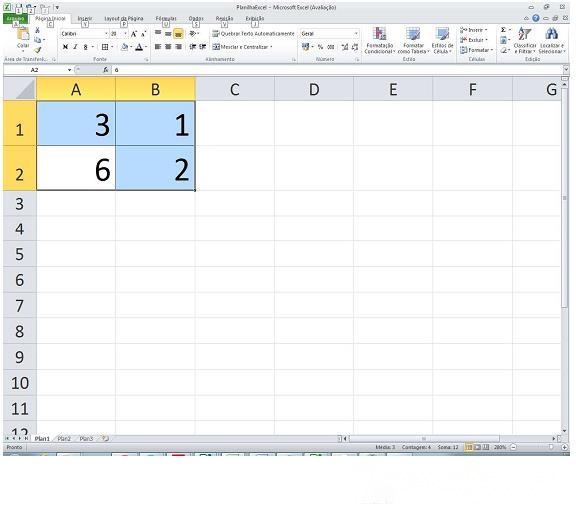Switch to the Fórmulas ribbon tab
This screenshot has width=576, height=514.
pos(166,18)
